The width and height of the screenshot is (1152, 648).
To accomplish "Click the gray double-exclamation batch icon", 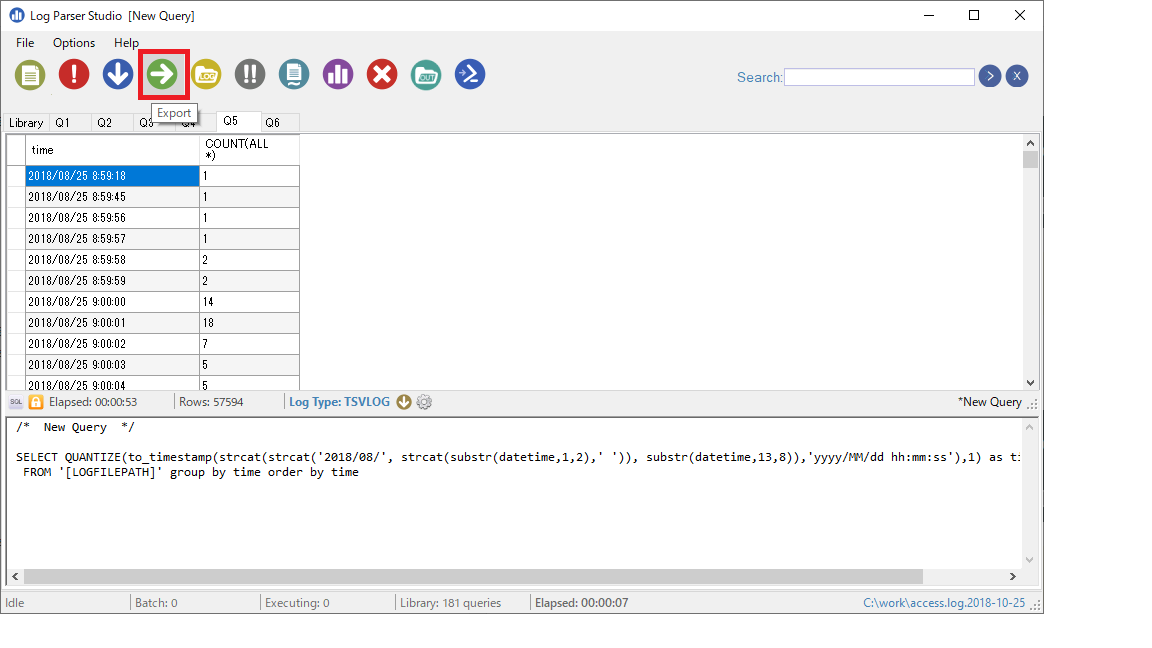I will (x=250, y=74).
